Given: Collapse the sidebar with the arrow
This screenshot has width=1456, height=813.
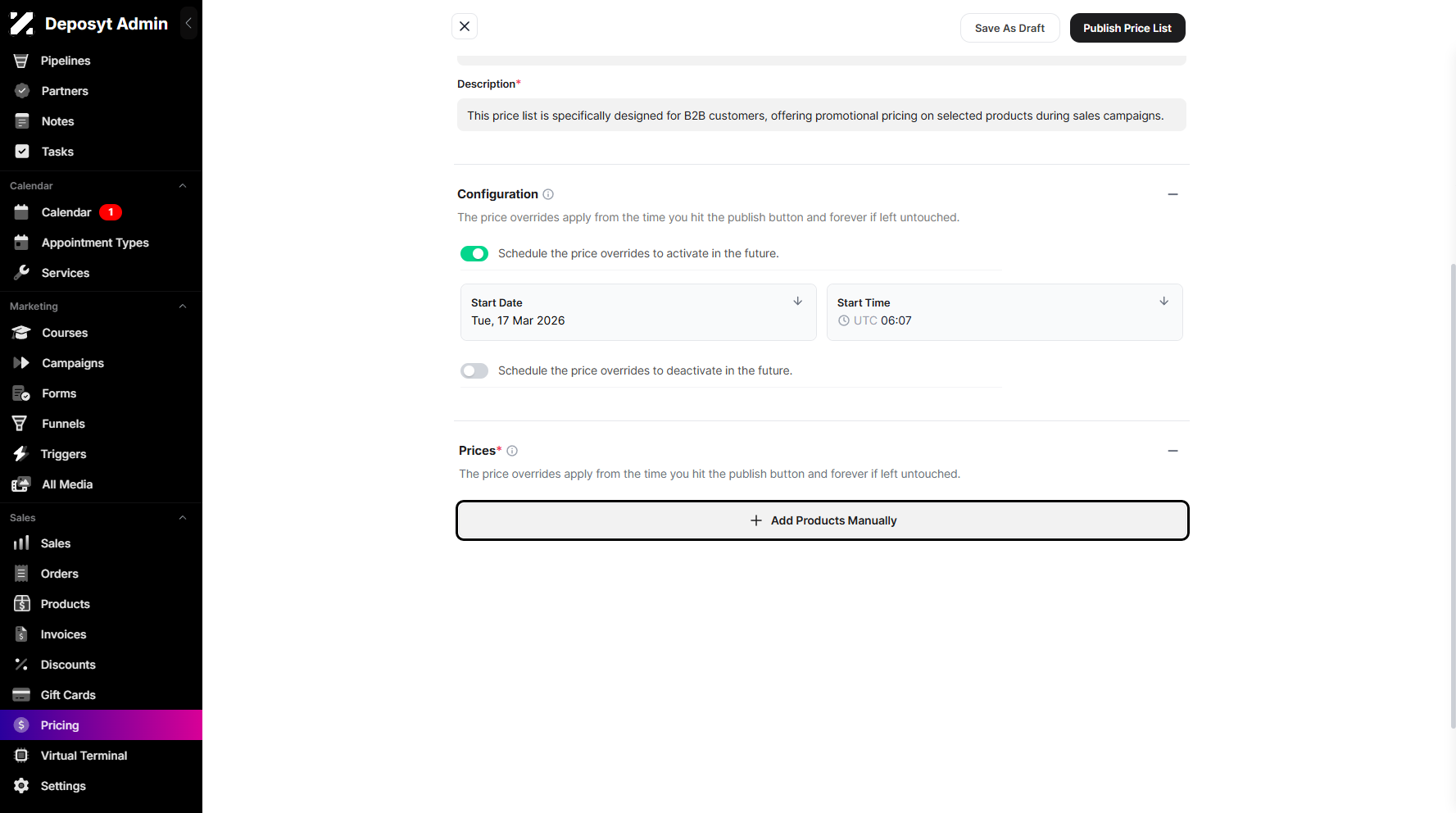Looking at the screenshot, I should [188, 24].
